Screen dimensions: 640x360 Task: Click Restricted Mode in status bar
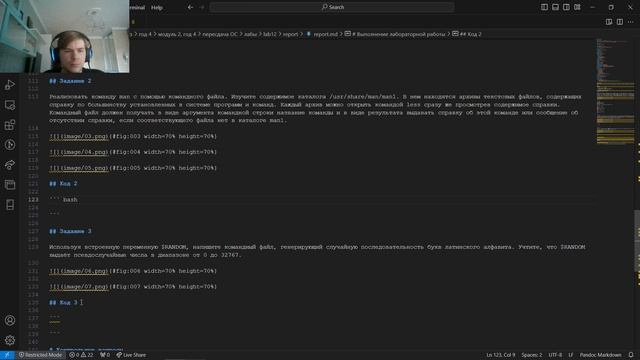point(40,355)
